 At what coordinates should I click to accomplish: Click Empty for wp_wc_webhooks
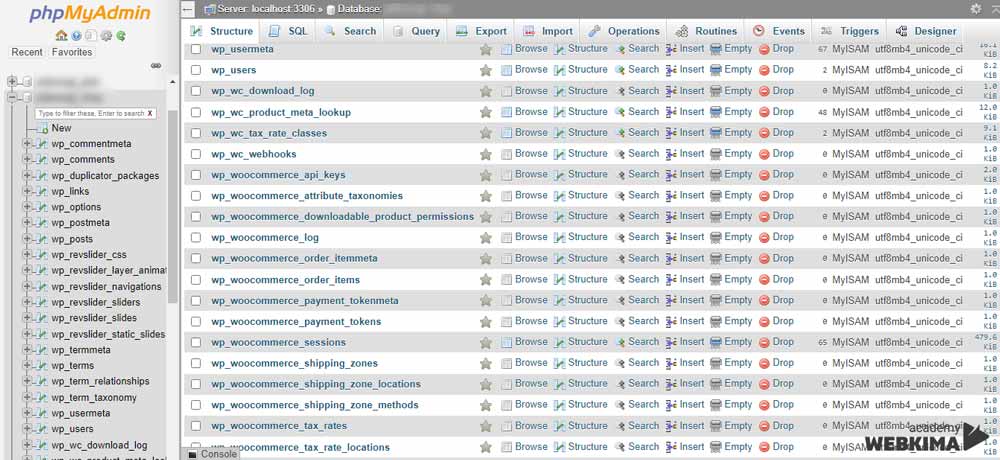coord(731,154)
